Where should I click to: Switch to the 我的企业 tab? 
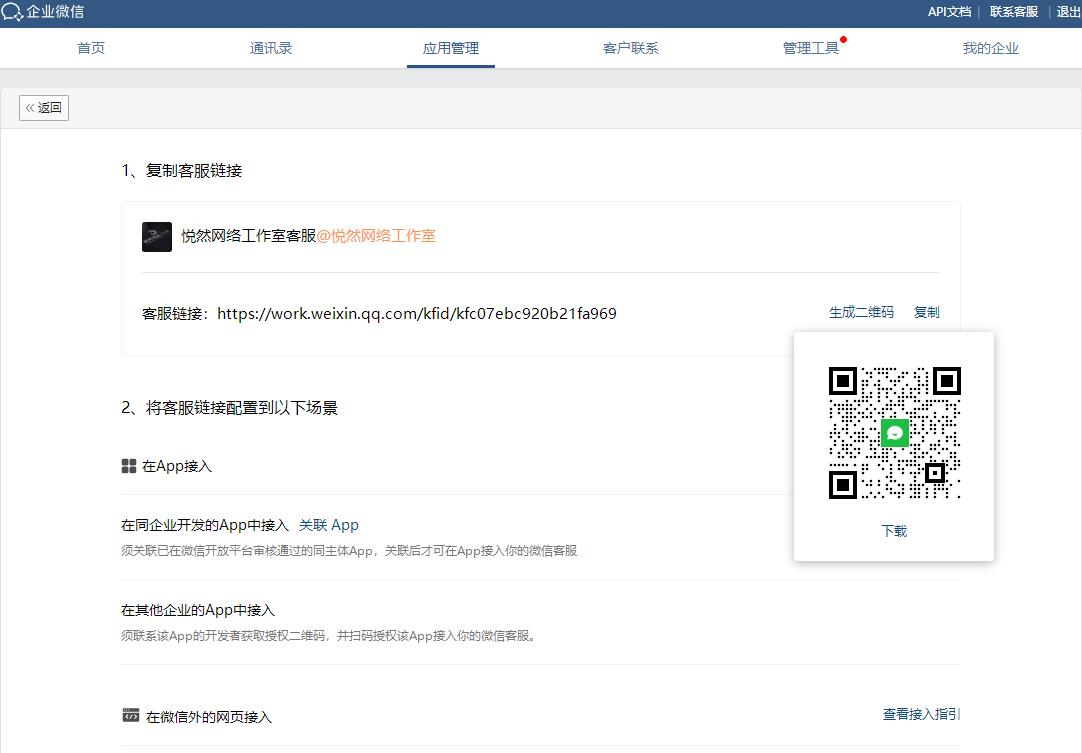coord(991,48)
